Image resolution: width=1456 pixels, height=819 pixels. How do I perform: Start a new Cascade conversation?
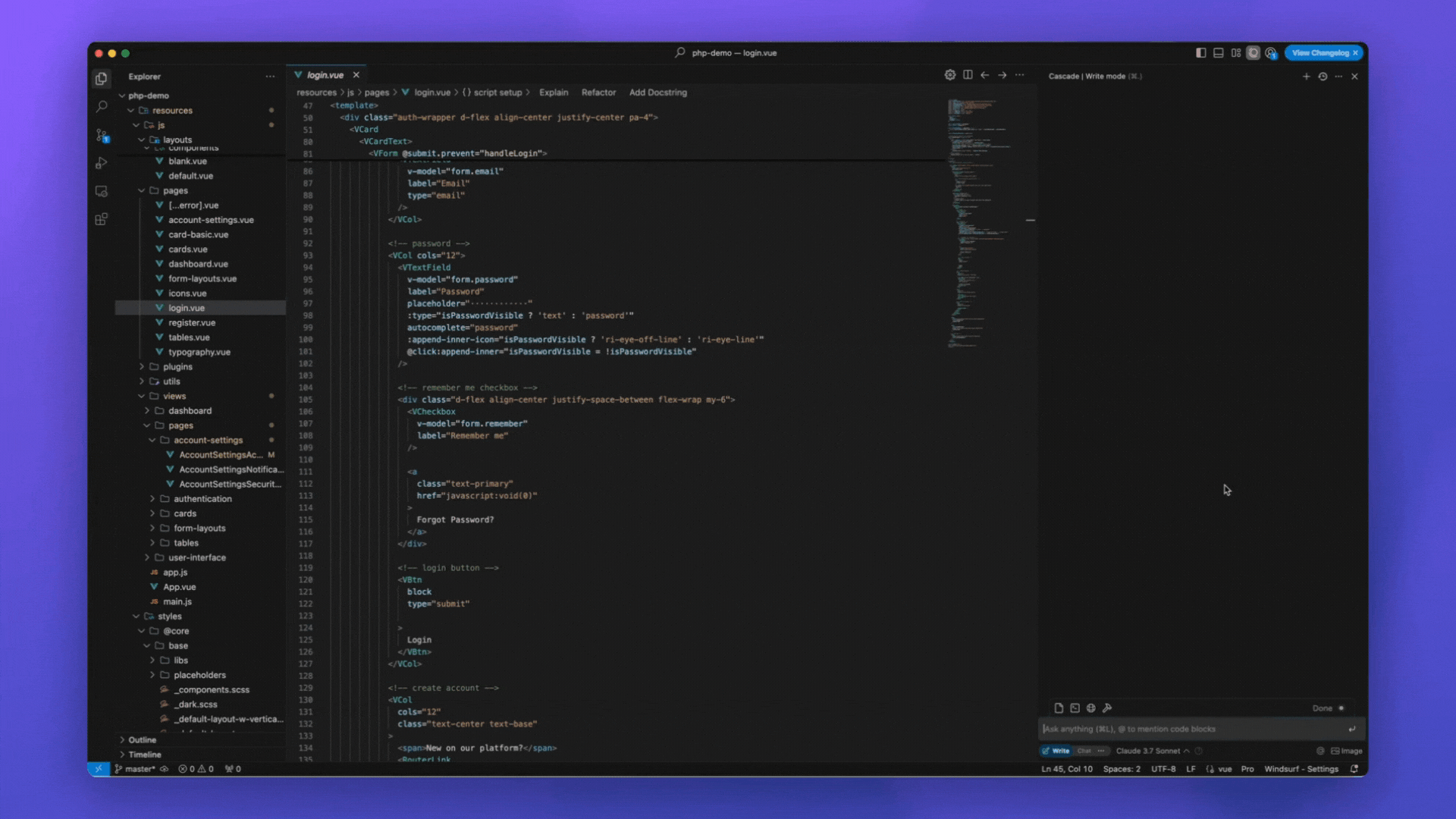[x=1306, y=77]
